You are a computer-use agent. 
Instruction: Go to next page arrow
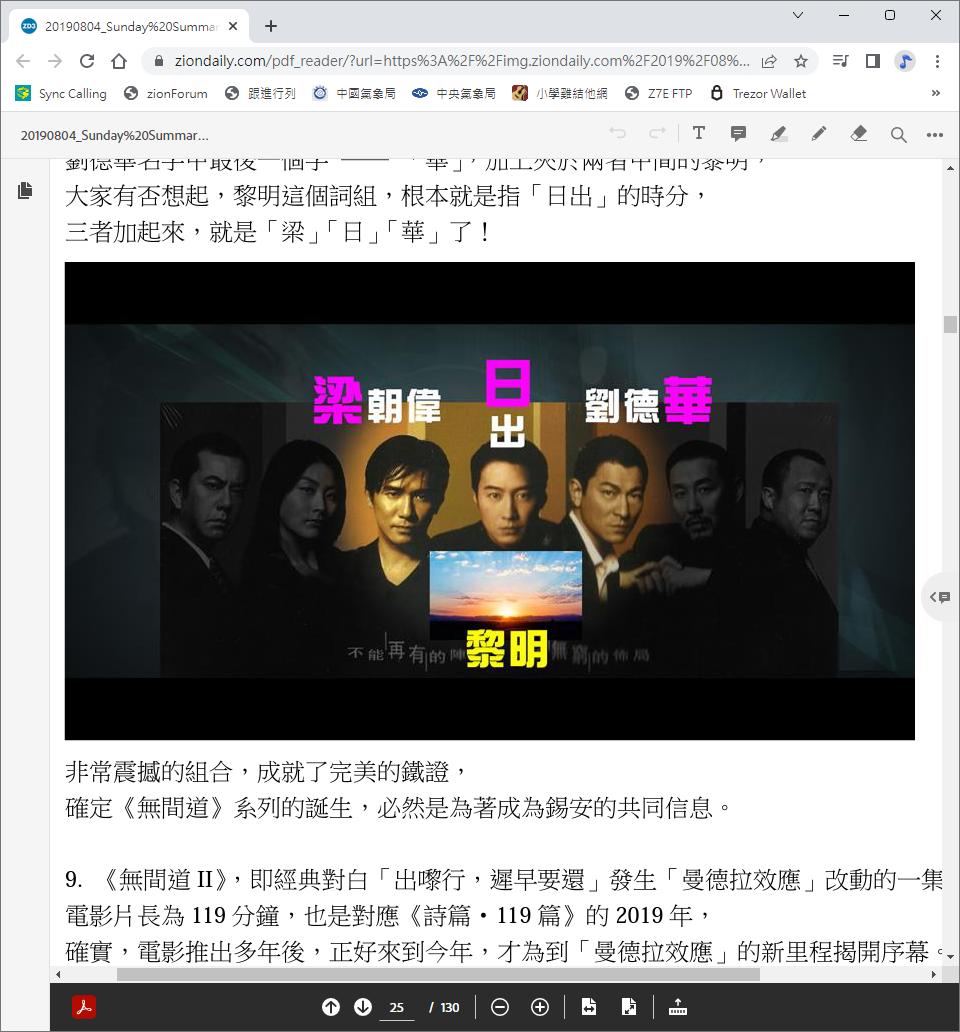point(363,1007)
